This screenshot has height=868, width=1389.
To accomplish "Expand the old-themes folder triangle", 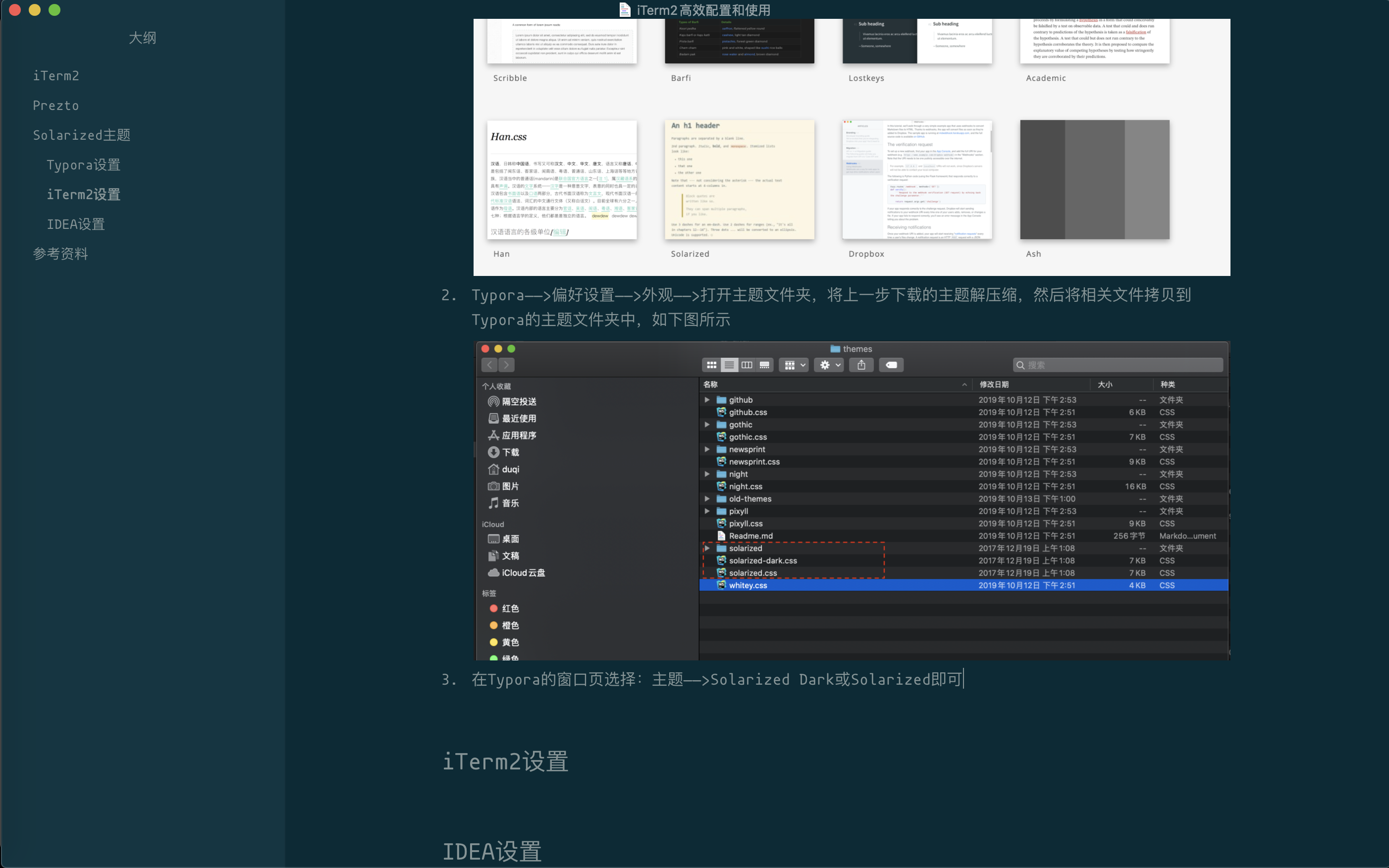I will (x=707, y=499).
